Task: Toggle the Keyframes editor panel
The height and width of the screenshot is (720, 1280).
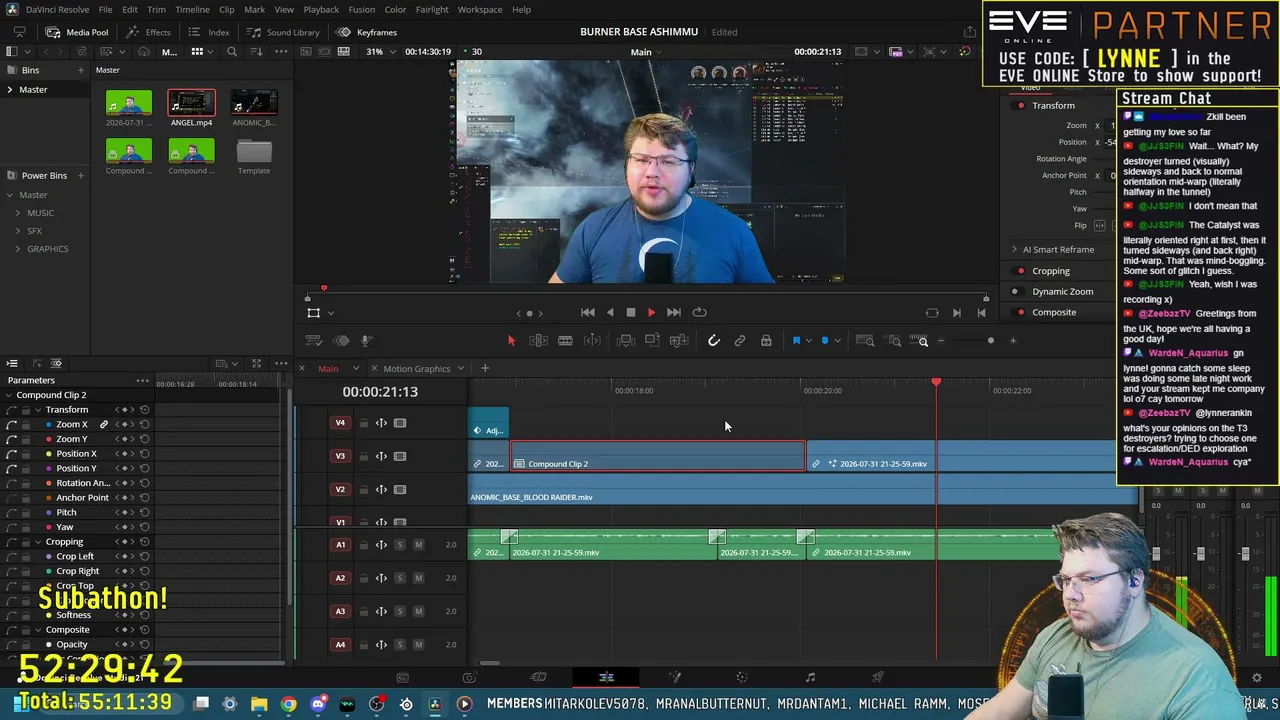Action: tap(367, 32)
